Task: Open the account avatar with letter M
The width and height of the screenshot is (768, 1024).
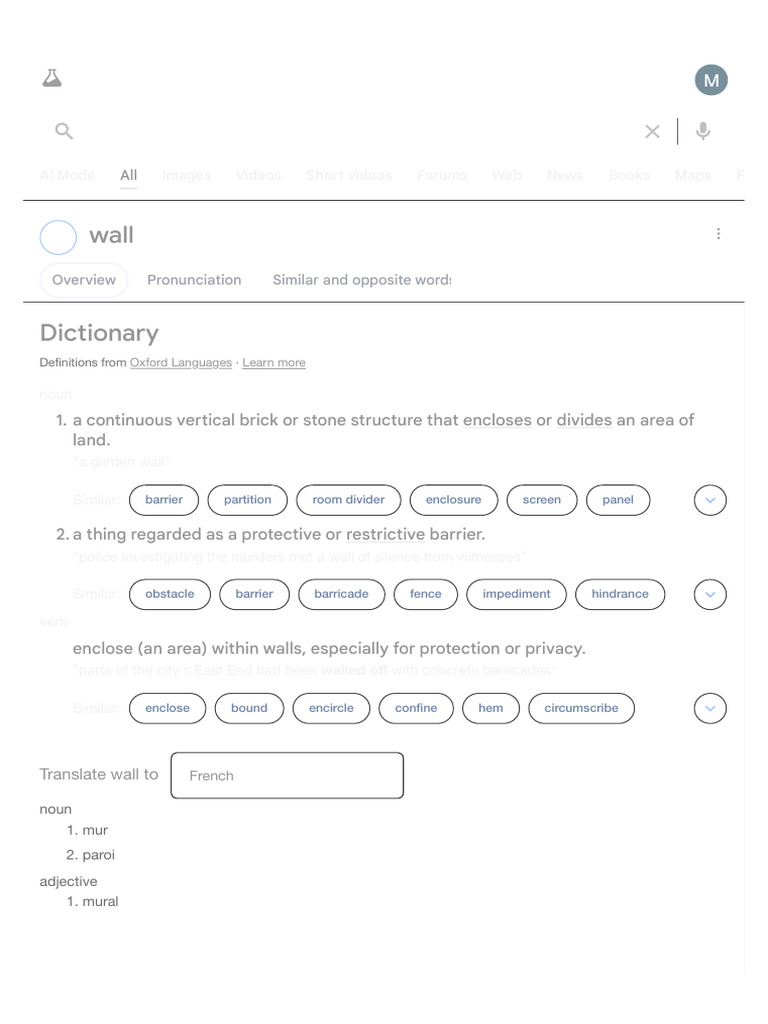Action: point(711,80)
